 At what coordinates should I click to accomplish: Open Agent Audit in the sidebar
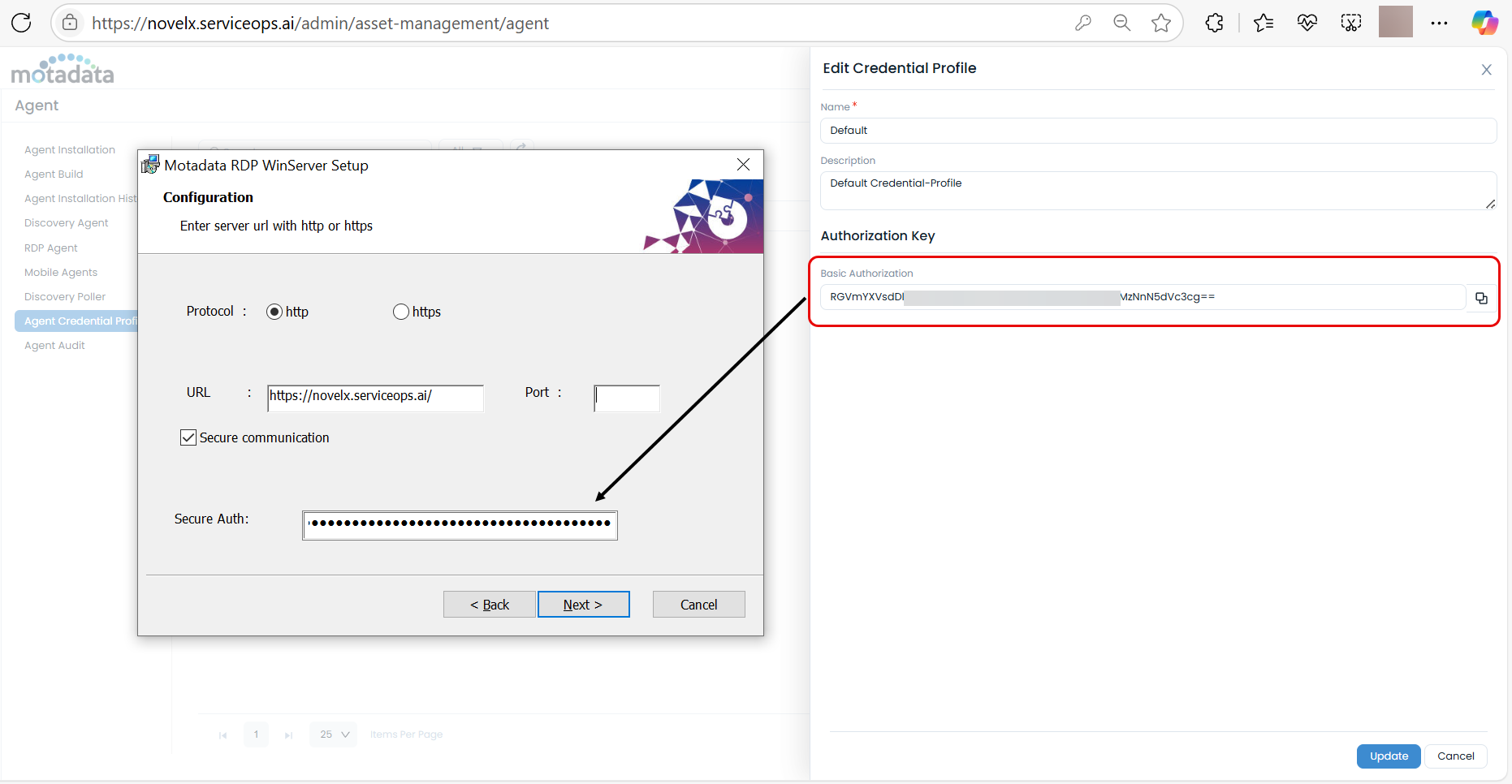(54, 346)
